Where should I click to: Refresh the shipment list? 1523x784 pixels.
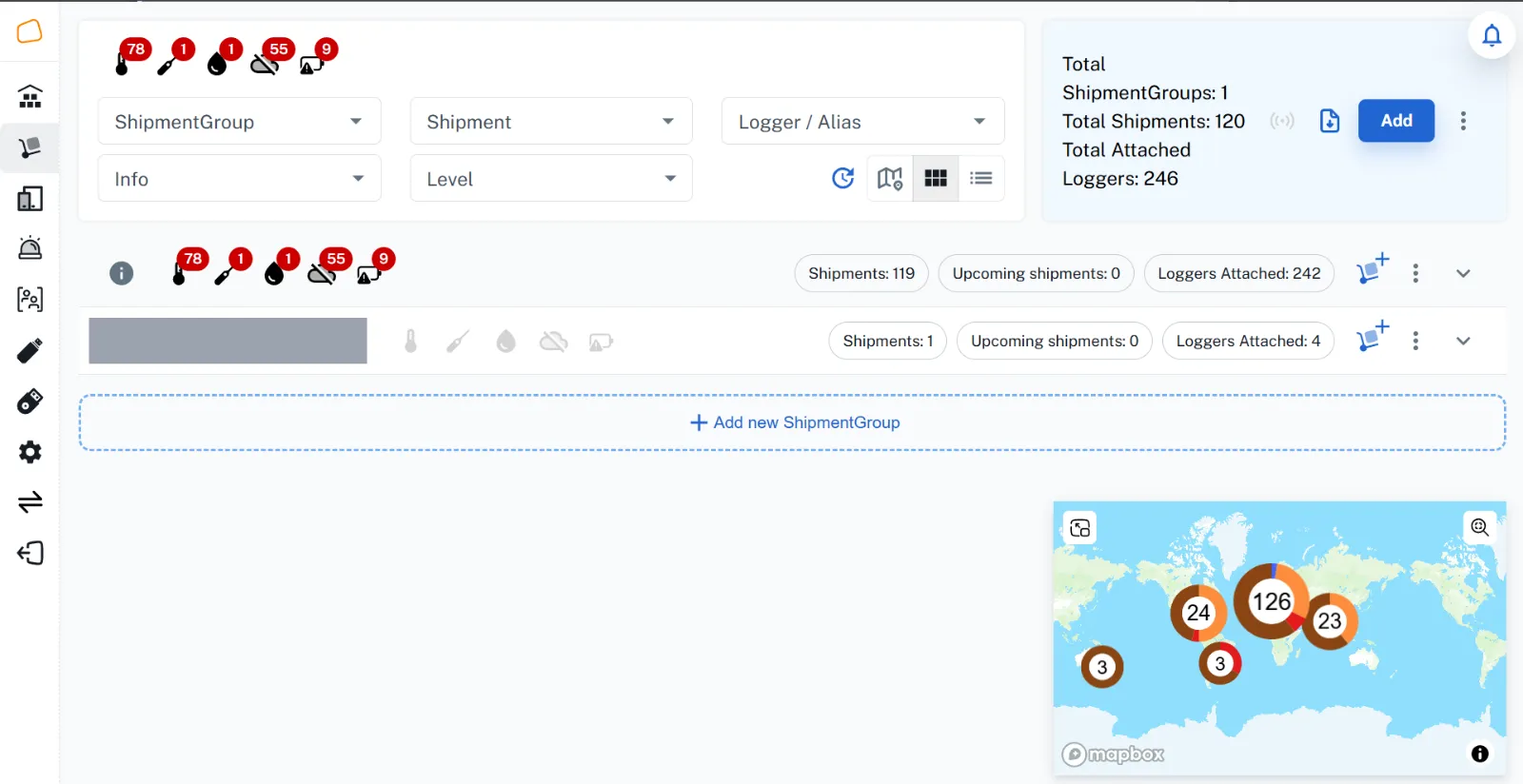(842, 178)
